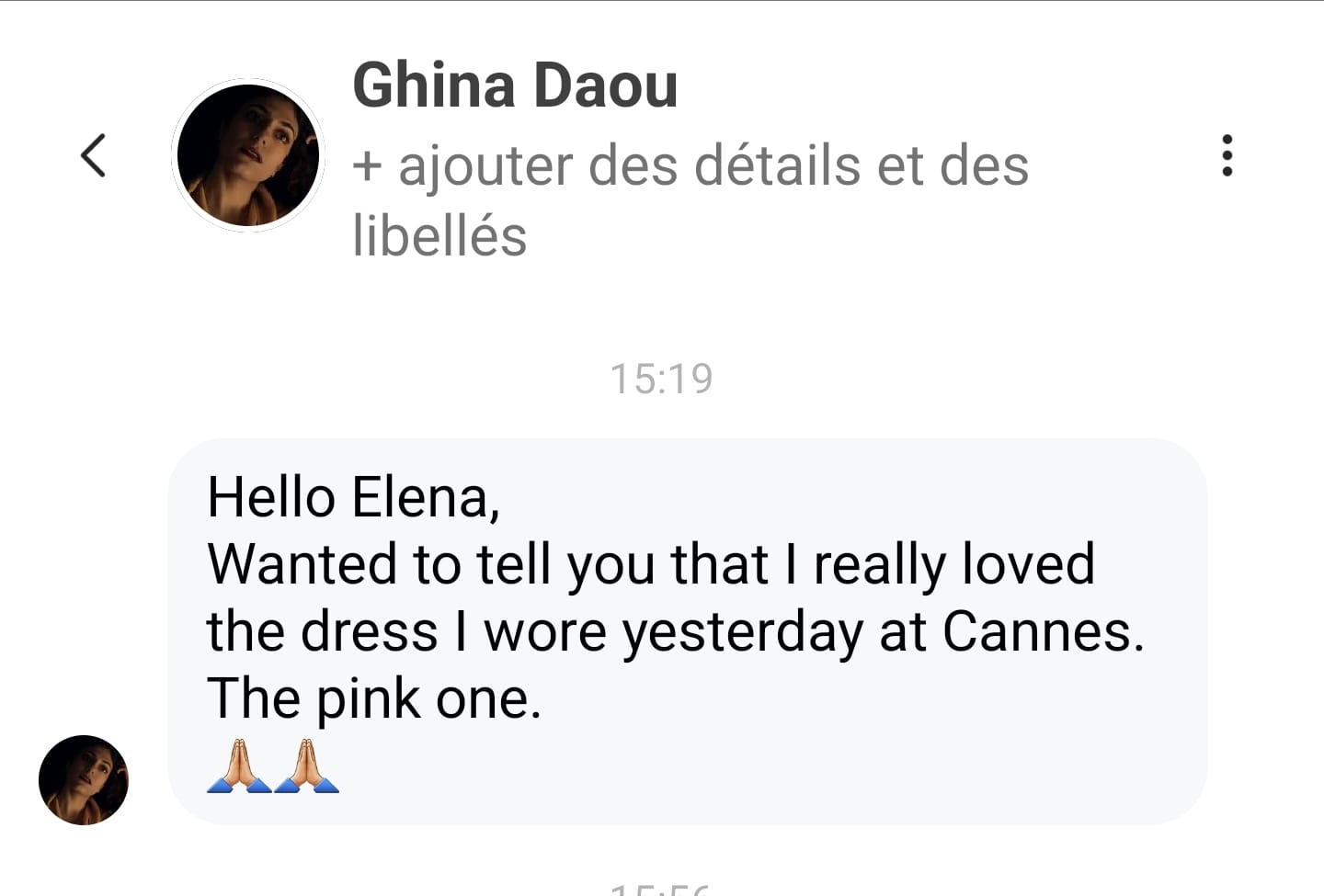Tap the first praying hands emoji

point(239,766)
